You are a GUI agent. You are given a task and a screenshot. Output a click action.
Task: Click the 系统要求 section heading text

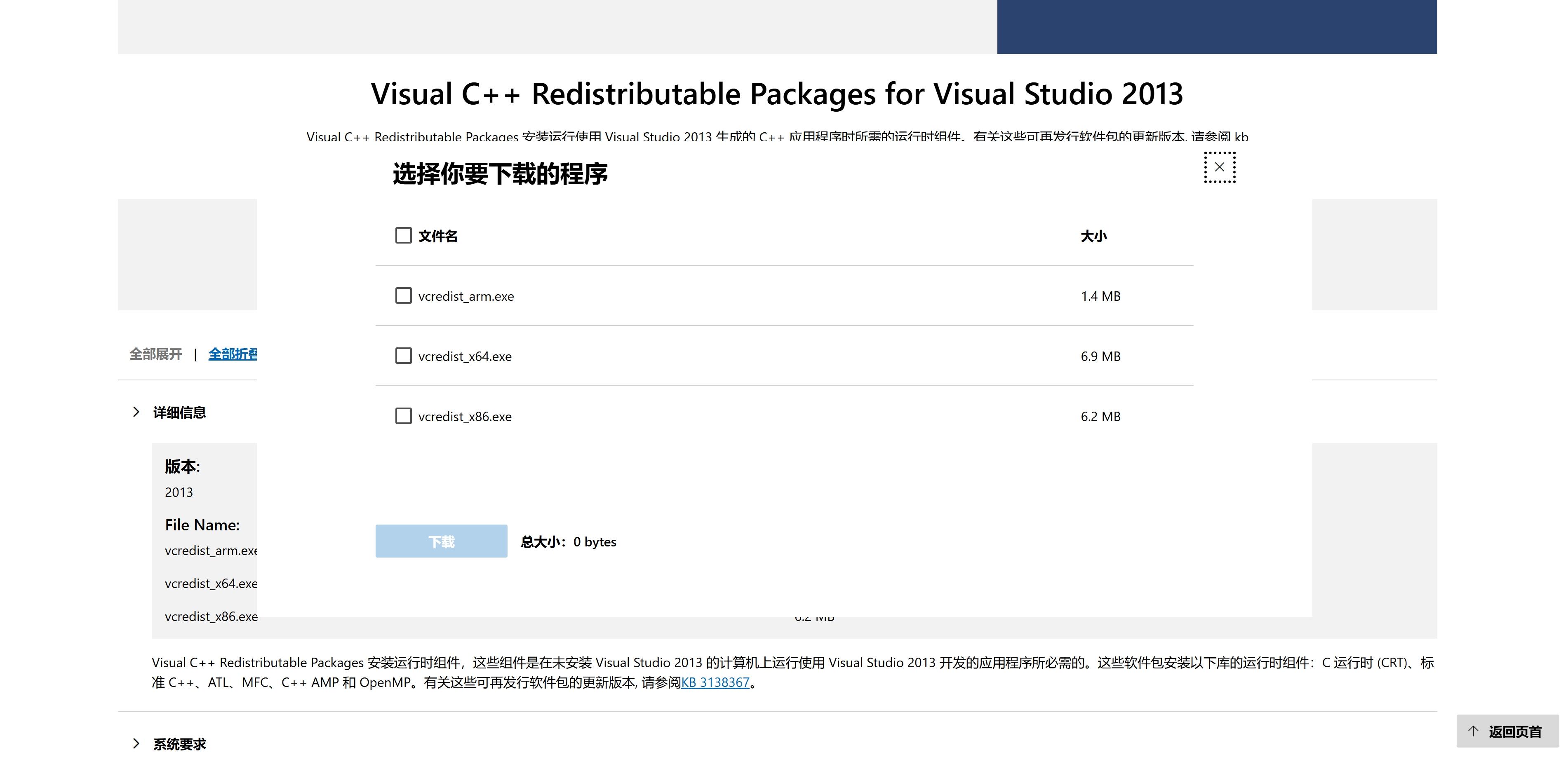click(180, 744)
